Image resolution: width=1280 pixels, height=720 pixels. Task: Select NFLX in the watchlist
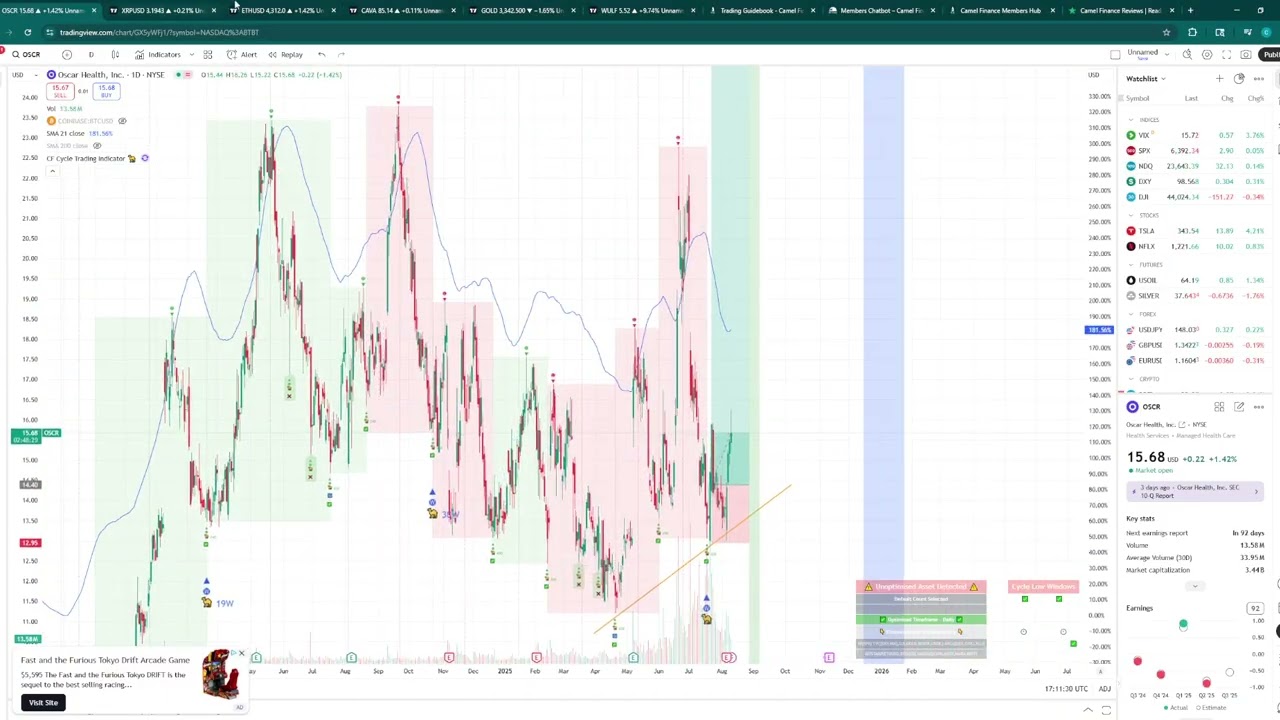1196,247
